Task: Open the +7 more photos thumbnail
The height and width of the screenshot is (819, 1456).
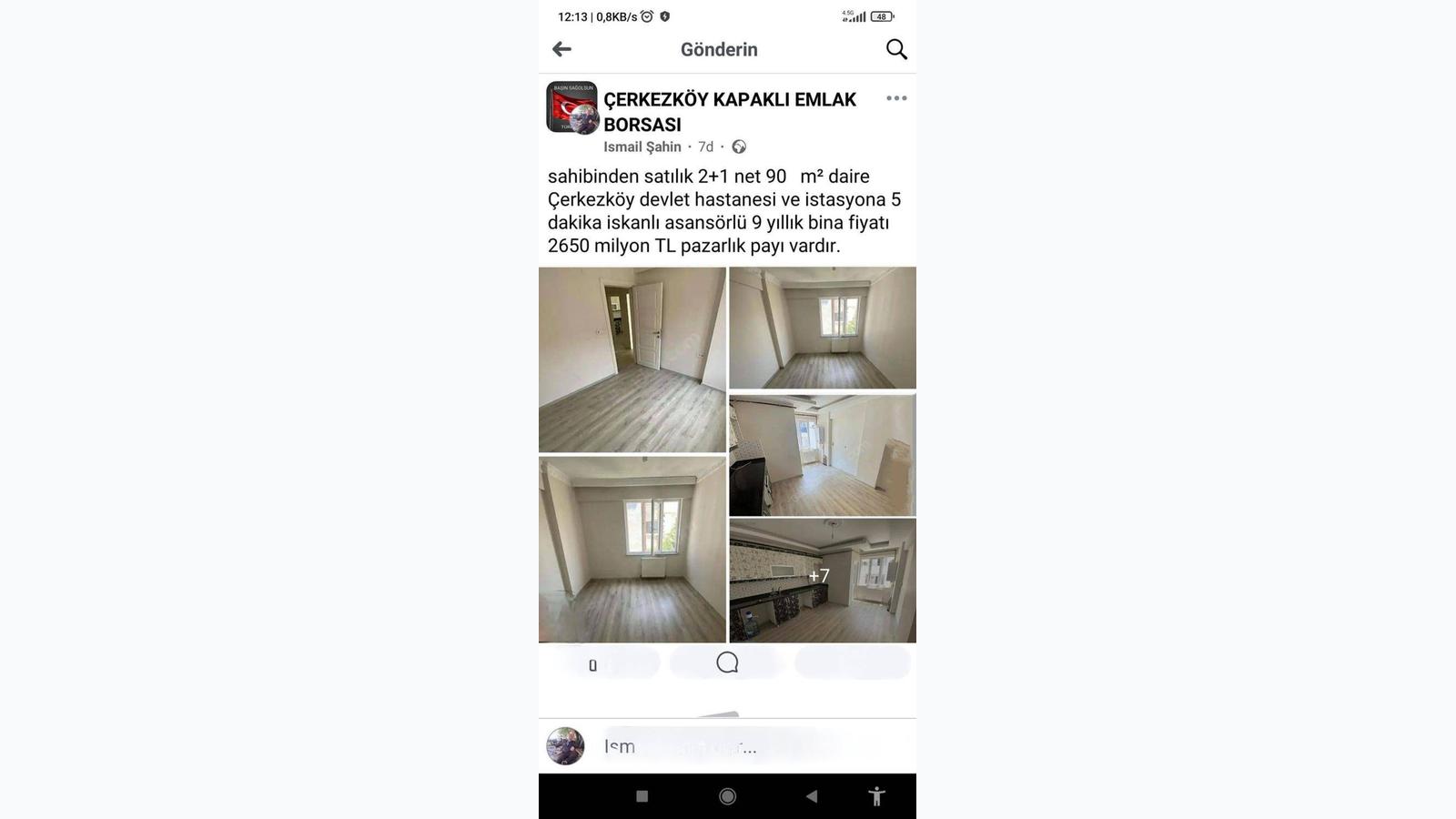Action: pyautogui.click(x=823, y=581)
